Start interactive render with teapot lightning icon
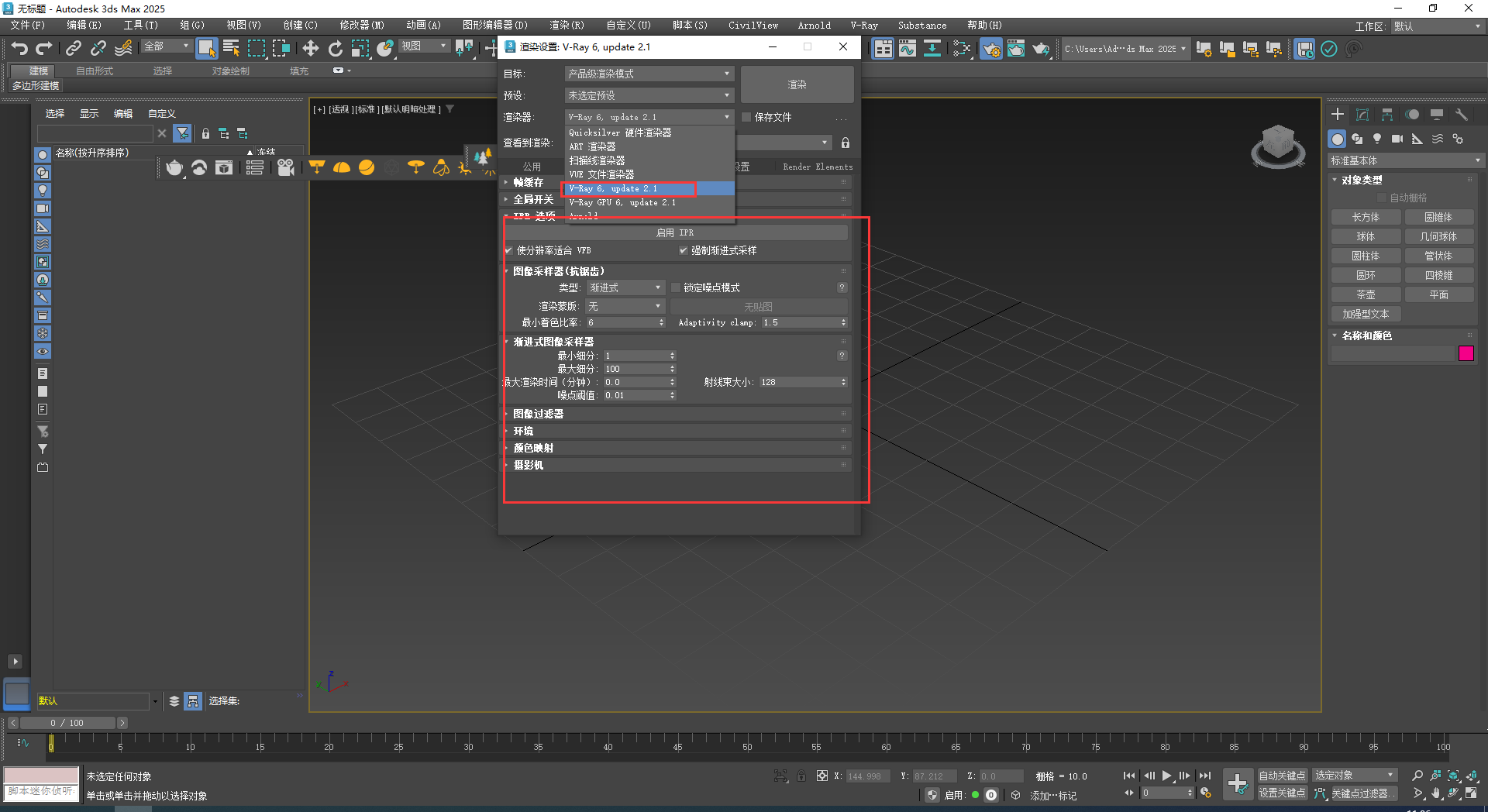This screenshot has height=812, width=1488. click(1041, 49)
